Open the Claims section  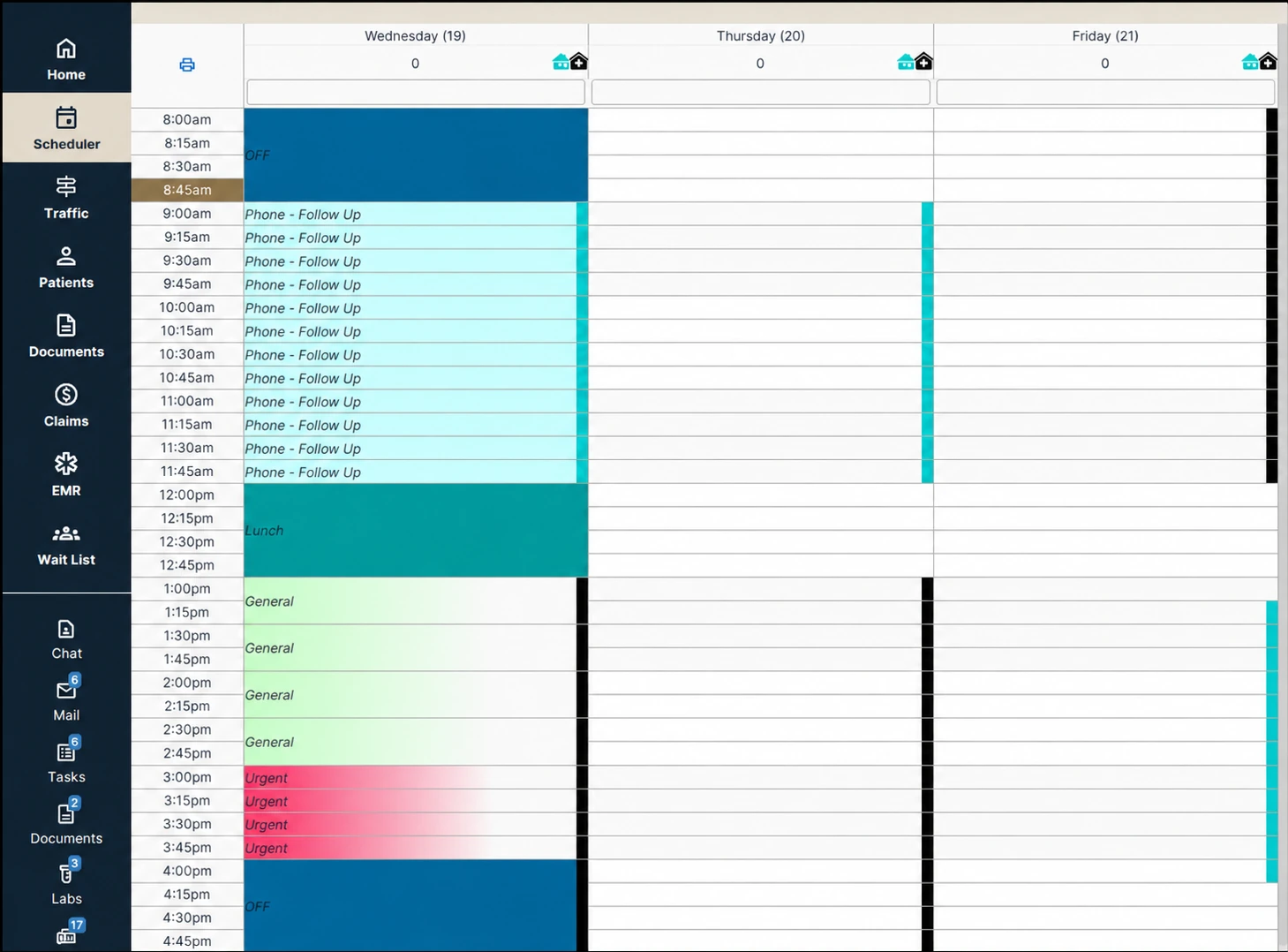click(x=66, y=405)
